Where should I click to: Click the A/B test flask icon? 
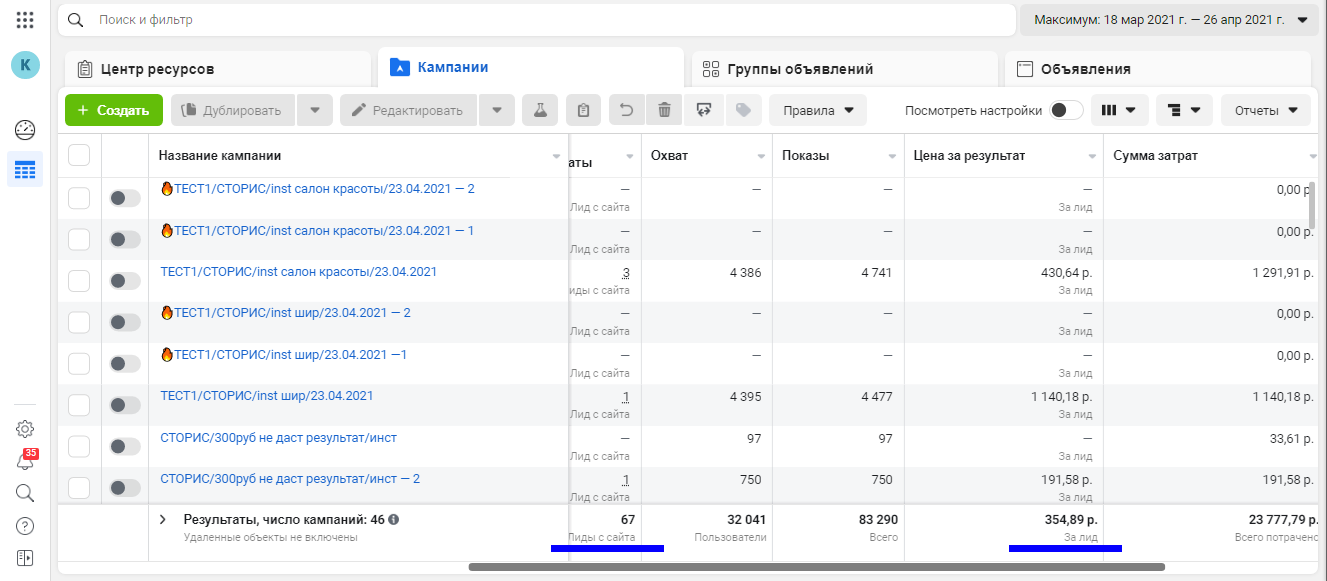click(x=540, y=110)
